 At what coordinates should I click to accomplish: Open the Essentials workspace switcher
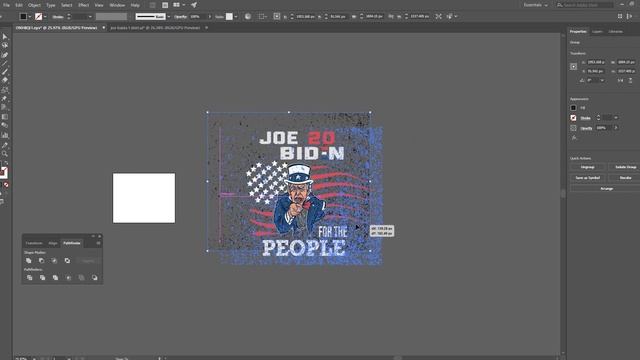tap(536, 5)
